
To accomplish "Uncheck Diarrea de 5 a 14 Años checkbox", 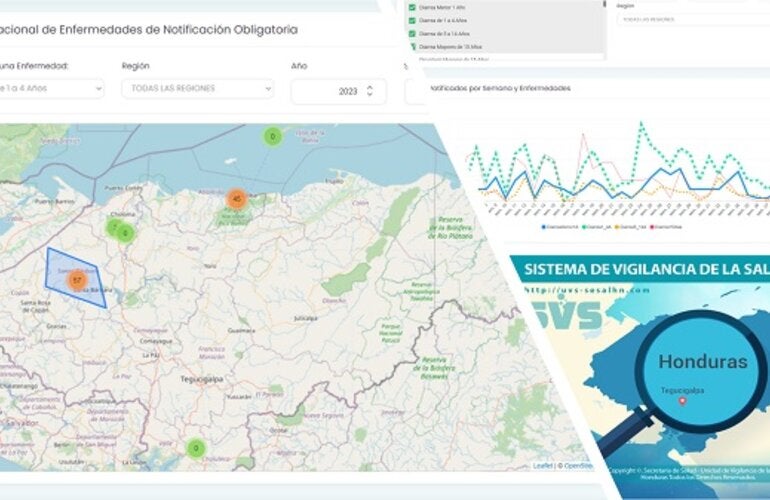I will (412, 33).
